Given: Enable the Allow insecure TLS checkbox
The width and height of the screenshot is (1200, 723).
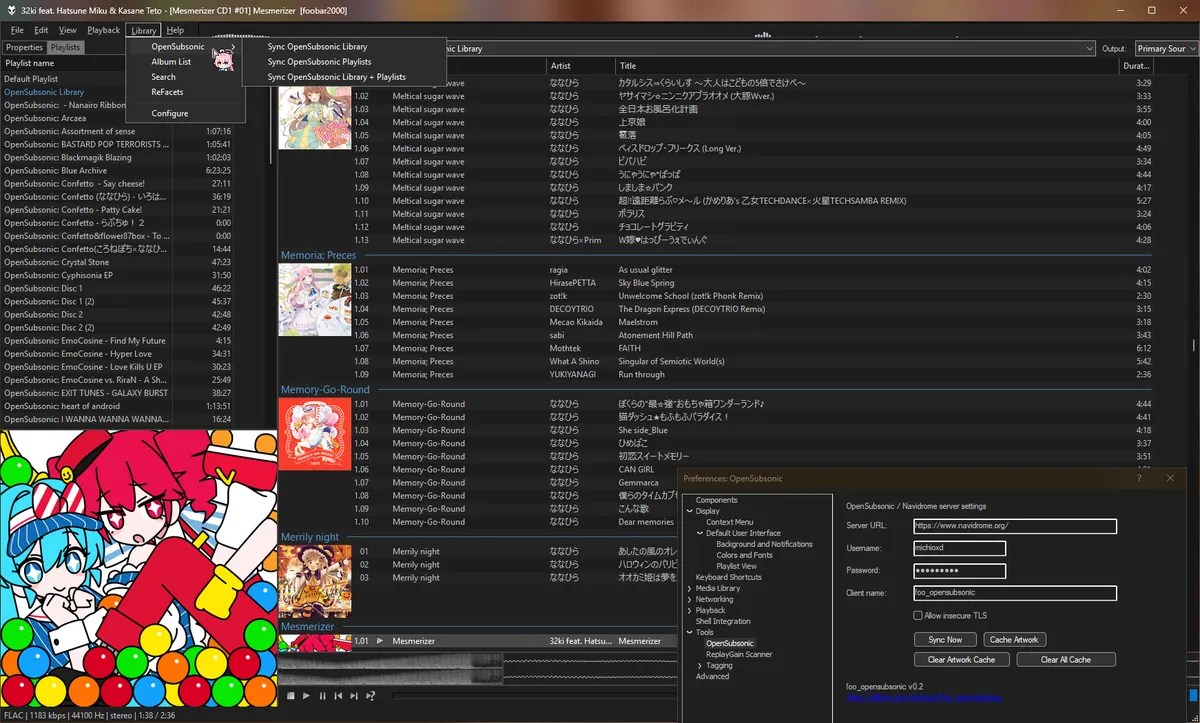Looking at the screenshot, I should (916, 615).
